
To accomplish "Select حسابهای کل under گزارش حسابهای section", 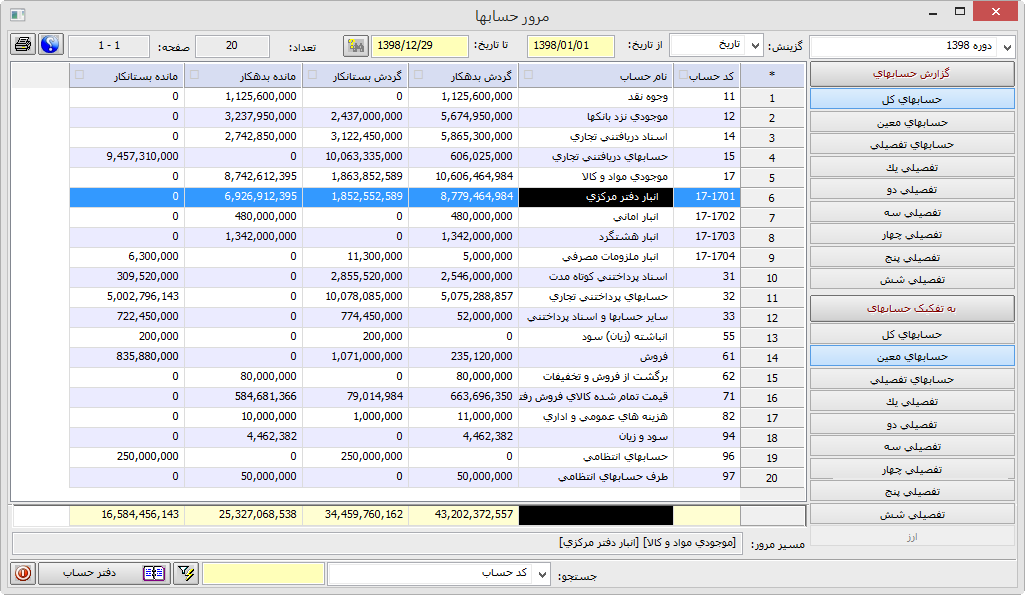I will [911, 99].
